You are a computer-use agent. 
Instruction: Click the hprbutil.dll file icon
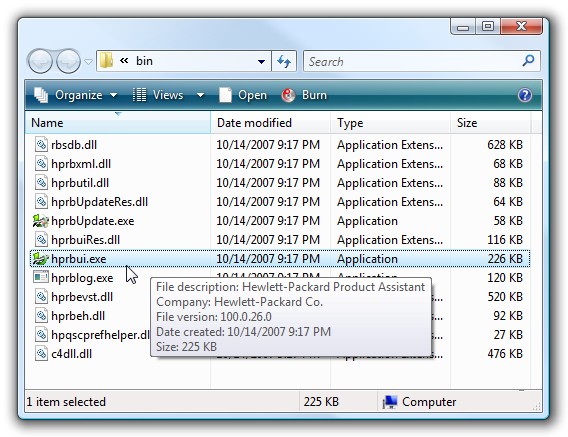[x=41, y=183]
